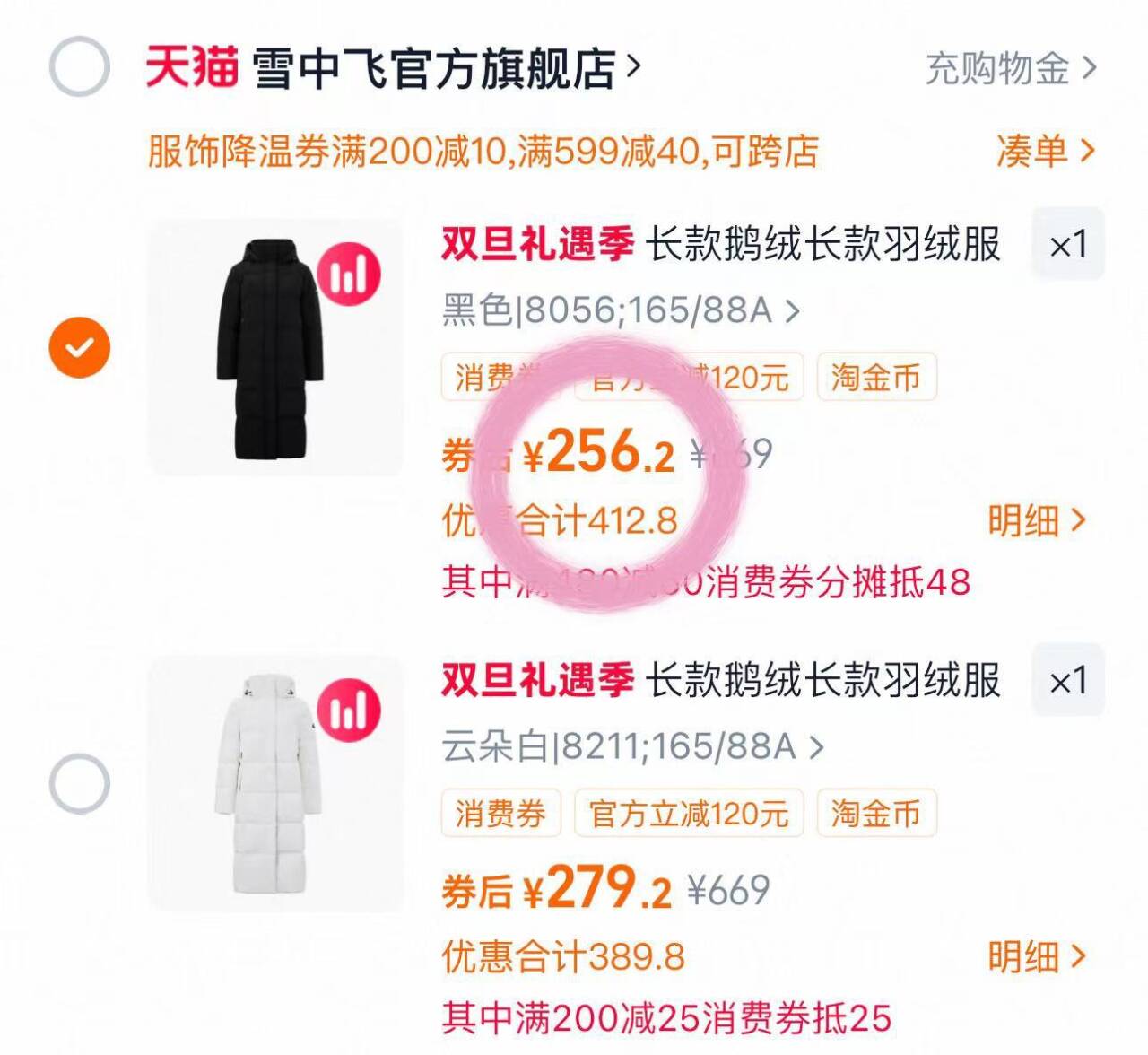This screenshot has width=1148, height=1055.
Task: Select all items from 雪中飞官方旗舰店
Action: tap(79, 66)
